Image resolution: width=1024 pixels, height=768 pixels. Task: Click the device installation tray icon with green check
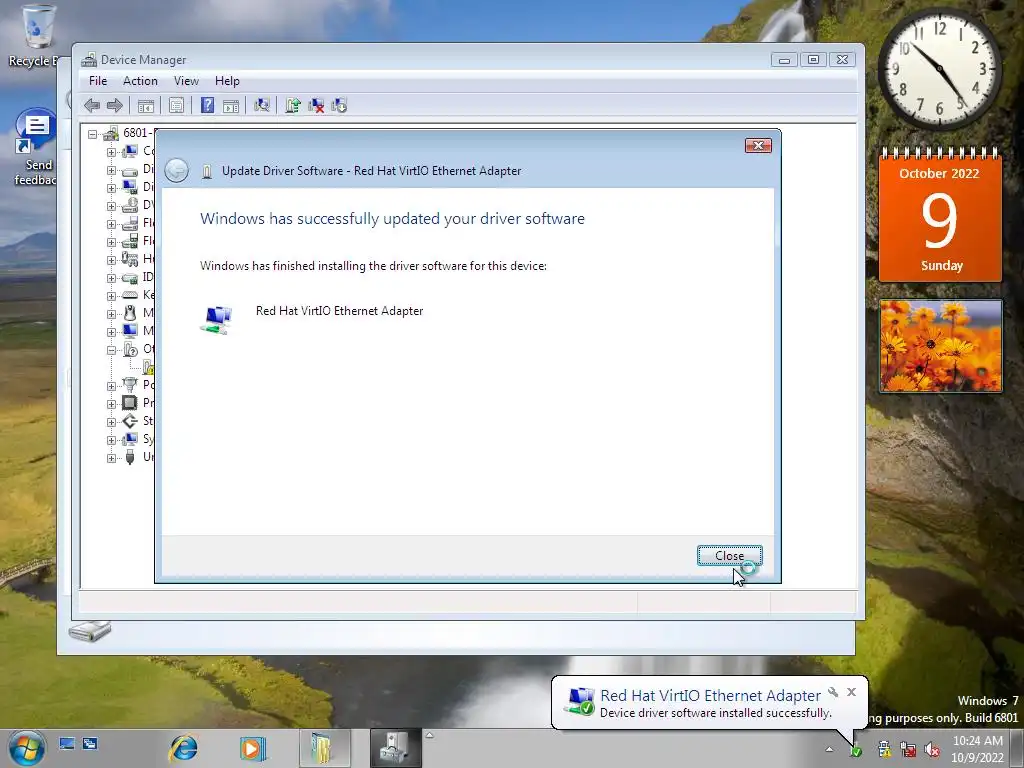click(x=856, y=750)
